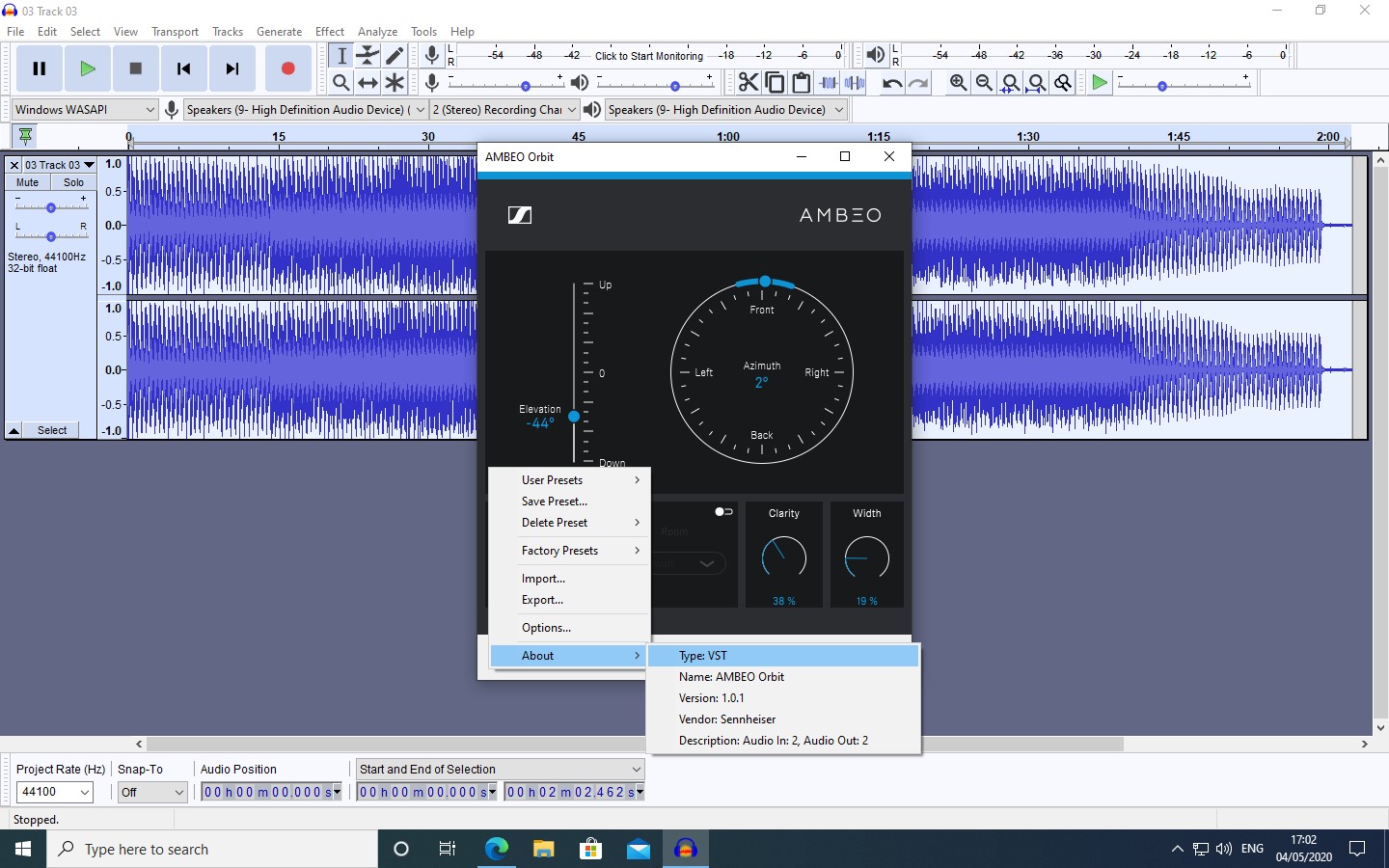Viewport: 1389px width, 868px height.
Task: Click the Trim audio outside selection icon
Action: pos(829,83)
